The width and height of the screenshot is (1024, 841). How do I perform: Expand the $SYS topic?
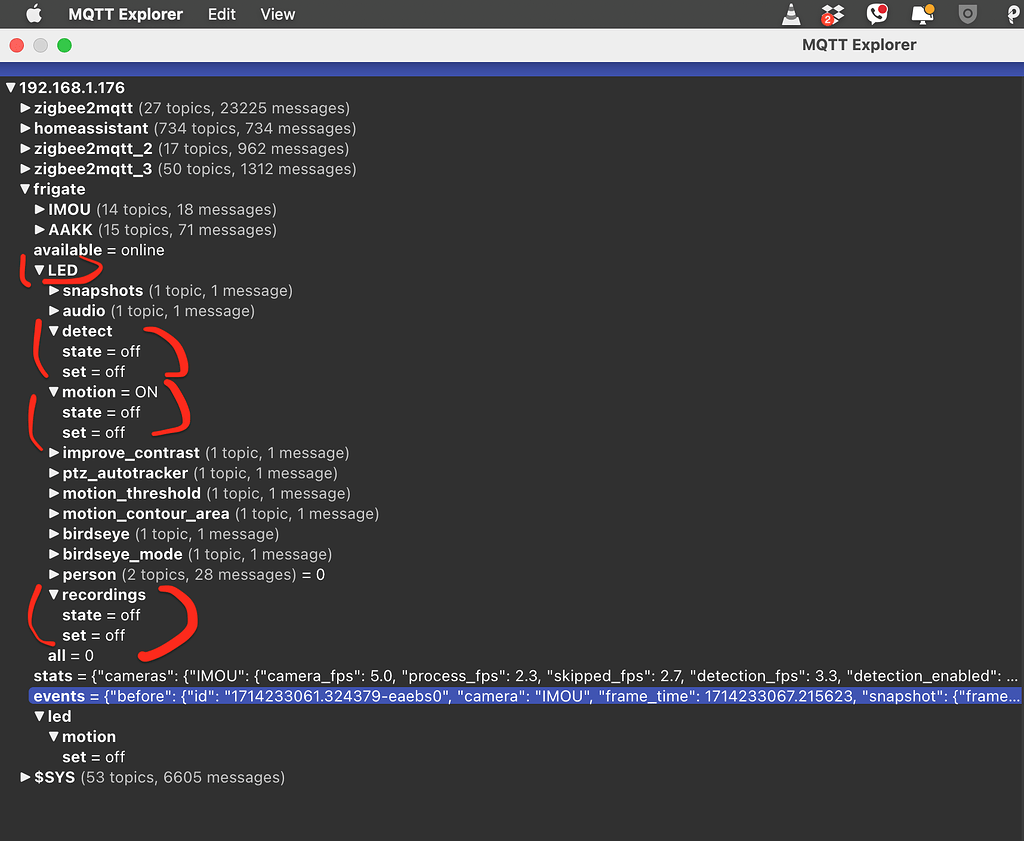coord(25,777)
